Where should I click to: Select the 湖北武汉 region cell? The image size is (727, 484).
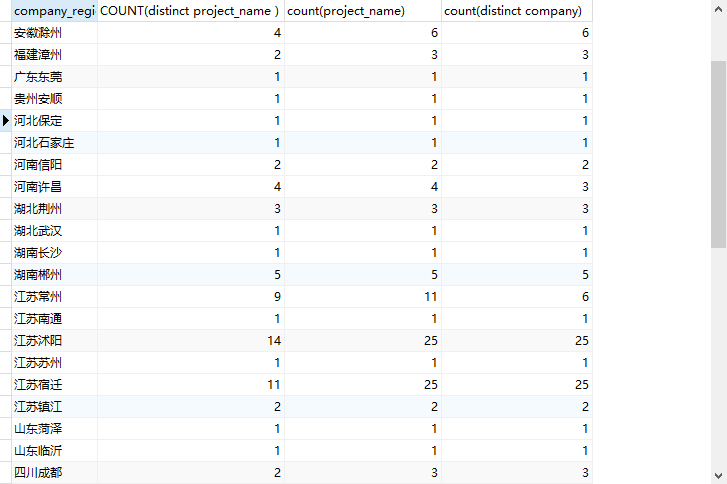coord(54,231)
